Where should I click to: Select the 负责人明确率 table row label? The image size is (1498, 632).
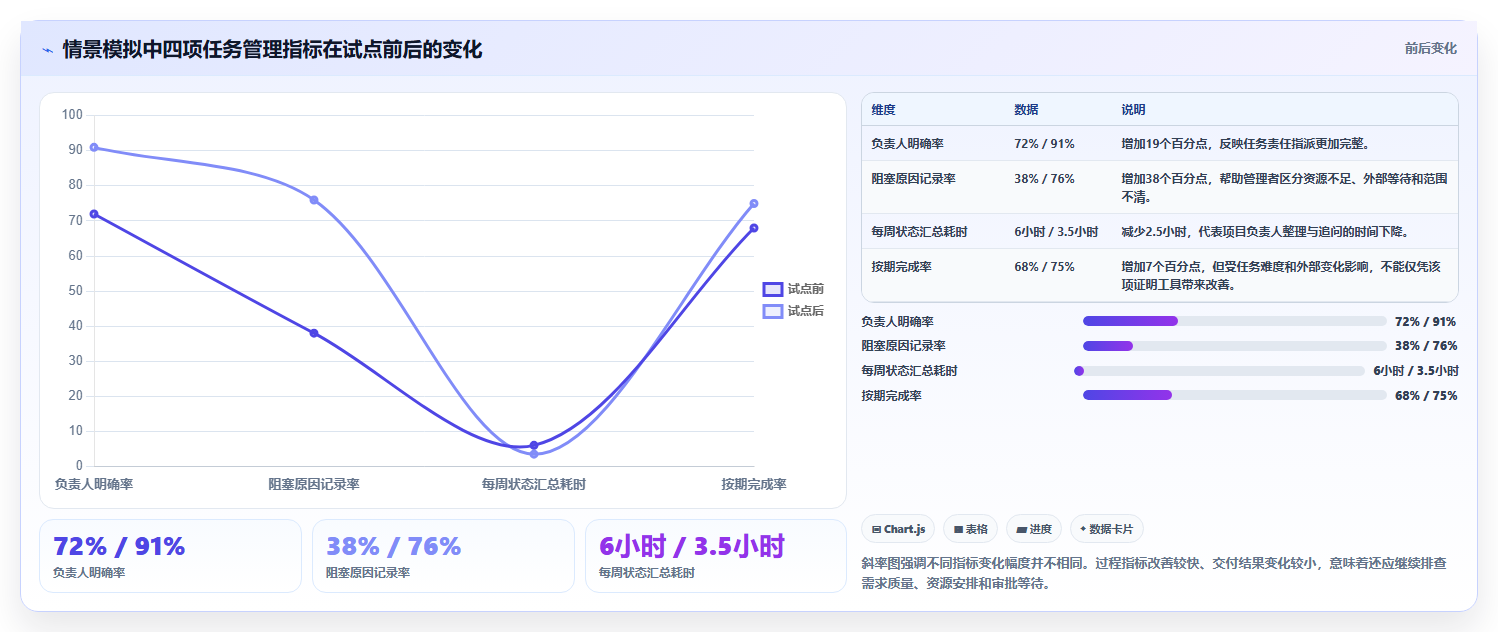pos(907,144)
